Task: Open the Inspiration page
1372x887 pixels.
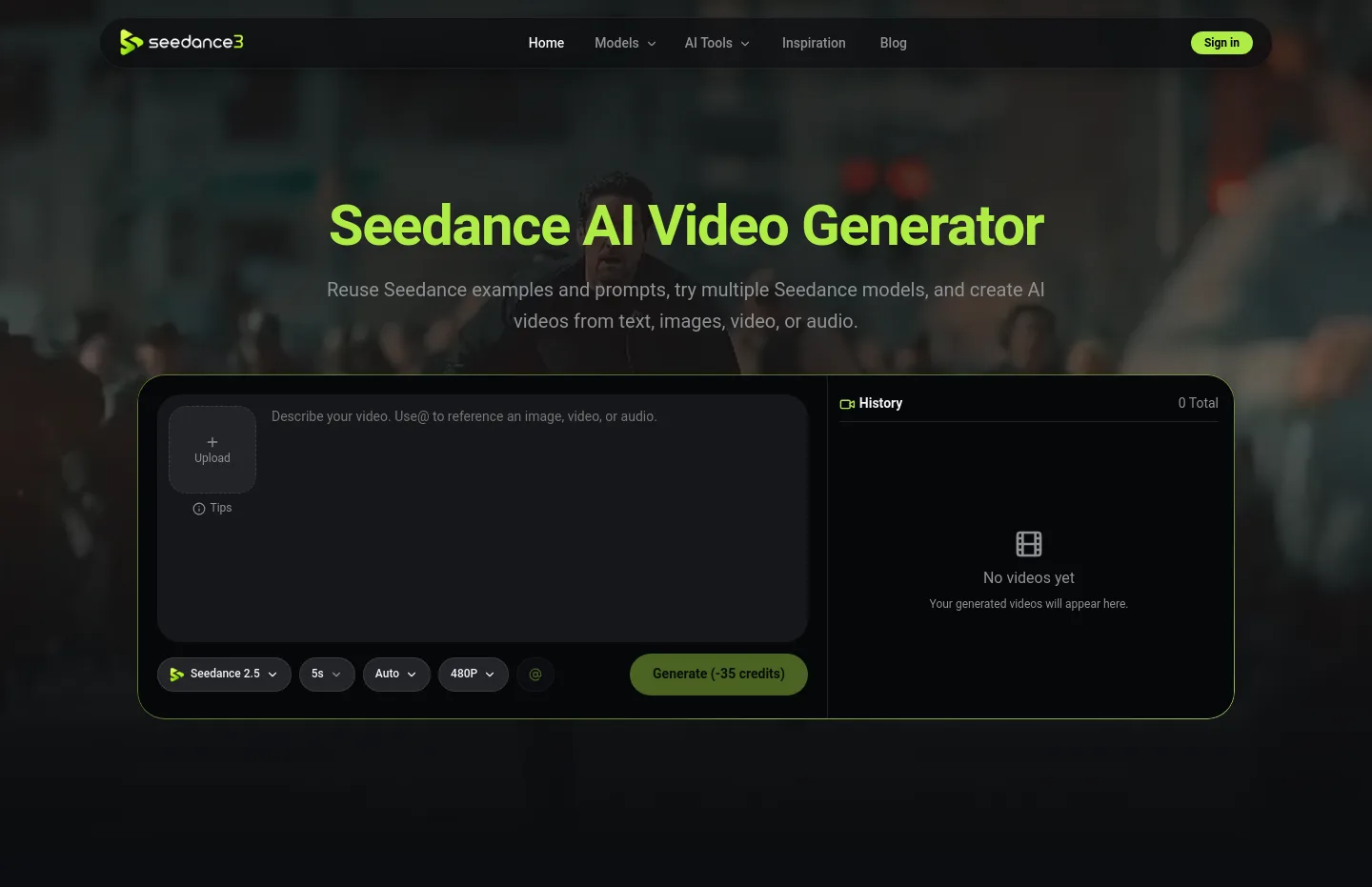Action: click(814, 43)
